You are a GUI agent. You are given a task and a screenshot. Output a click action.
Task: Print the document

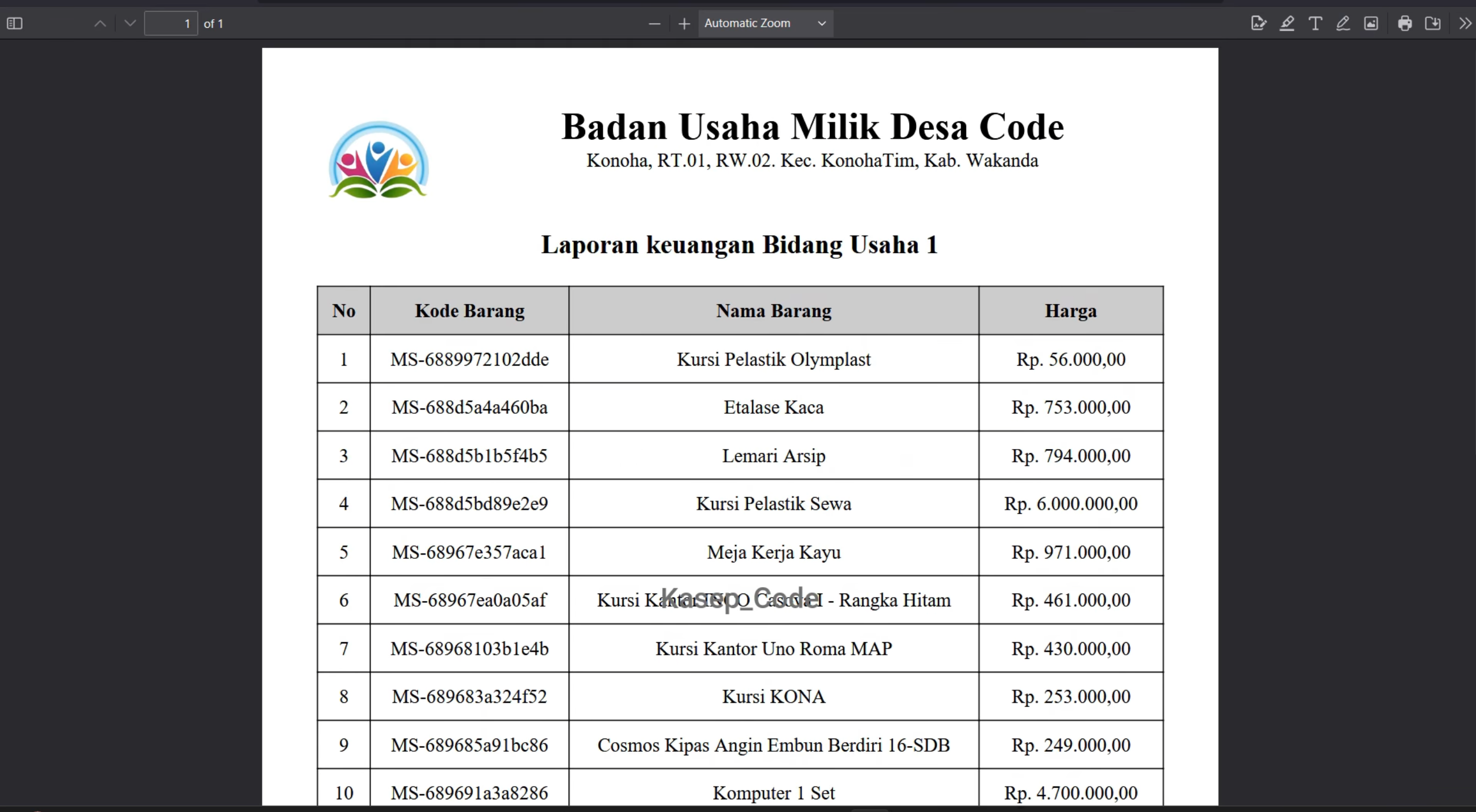coord(1405,24)
